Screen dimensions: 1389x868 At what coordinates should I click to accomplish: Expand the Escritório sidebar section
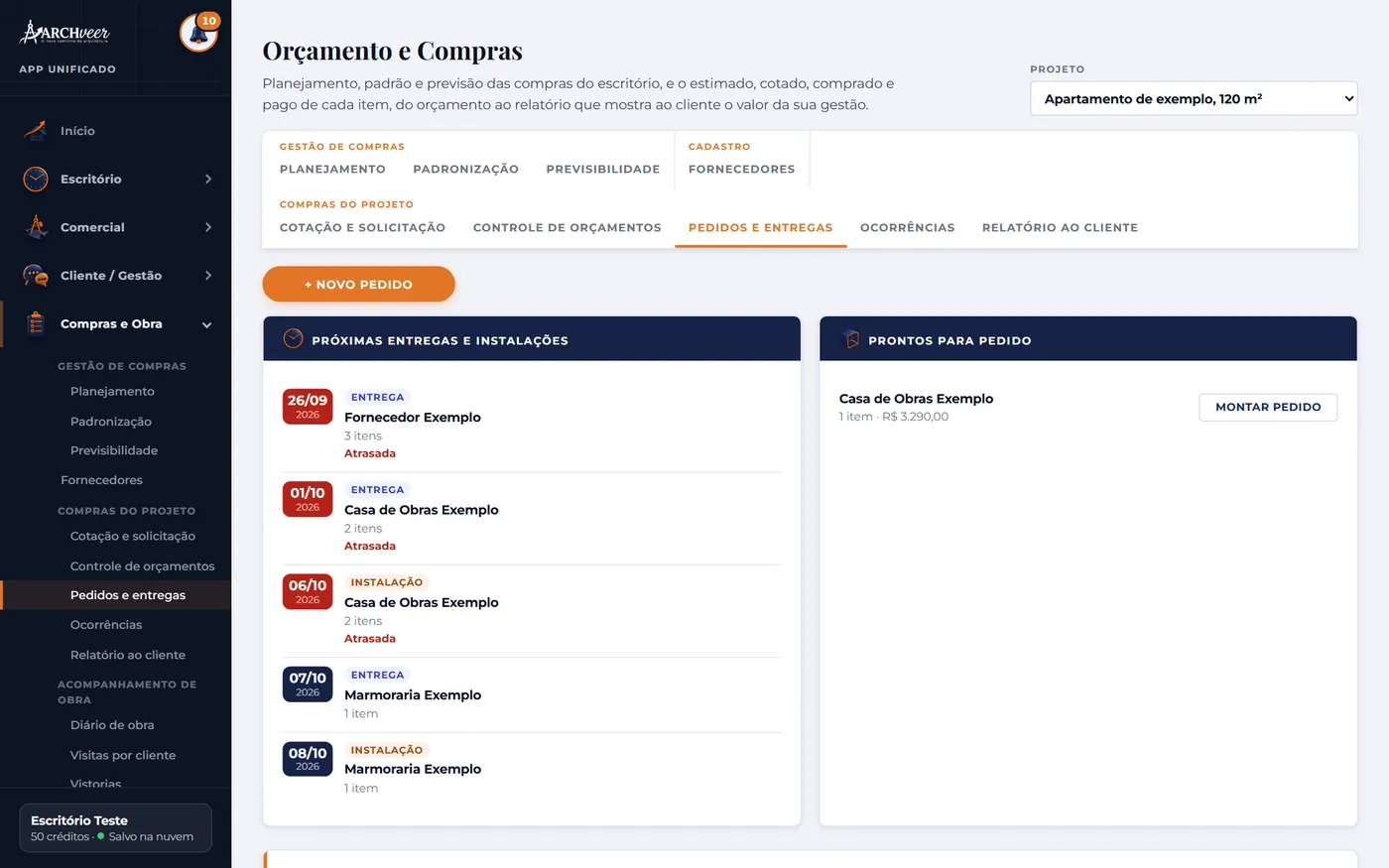[x=208, y=179]
